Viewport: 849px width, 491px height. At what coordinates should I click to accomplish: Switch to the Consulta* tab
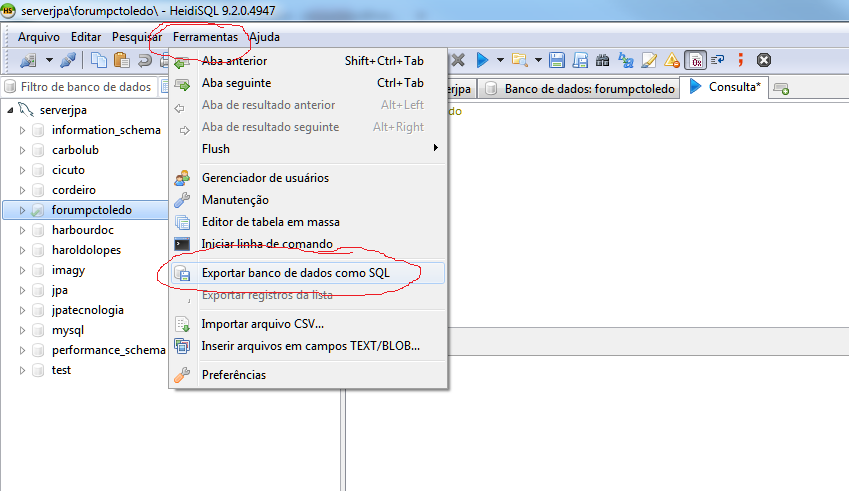point(724,87)
